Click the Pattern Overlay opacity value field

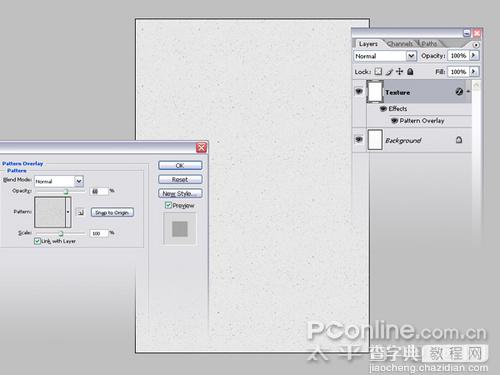(x=99, y=191)
